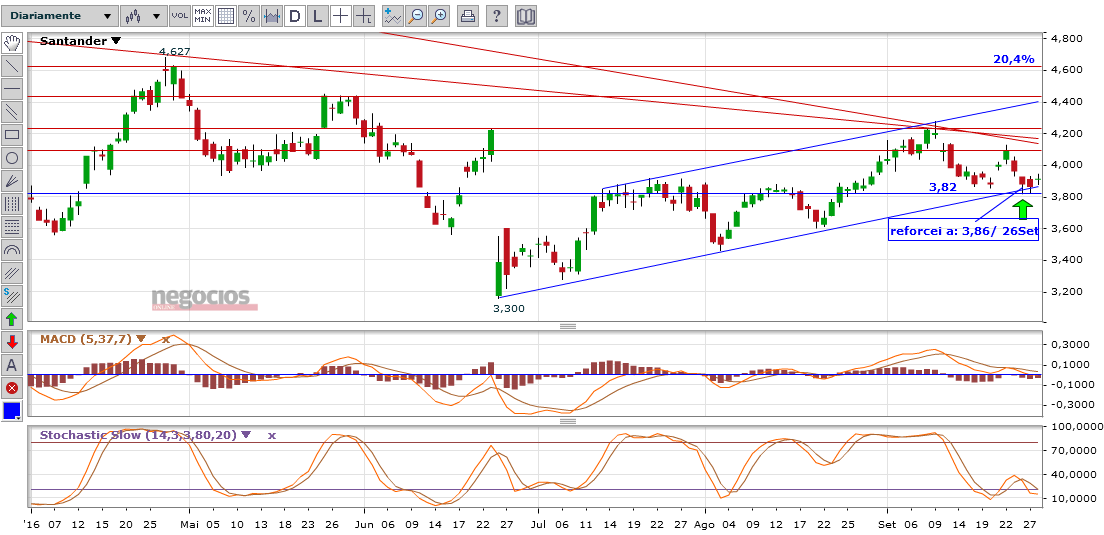Click the 'Set' date axis label

point(887,524)
